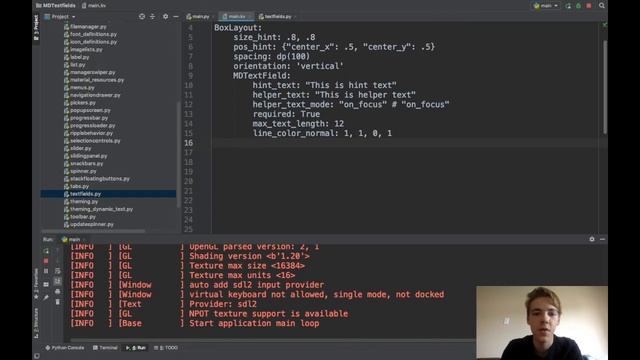Click the locate-file target icon in Project panel
This screenshot has width=640, height=360.
(142, 16)
